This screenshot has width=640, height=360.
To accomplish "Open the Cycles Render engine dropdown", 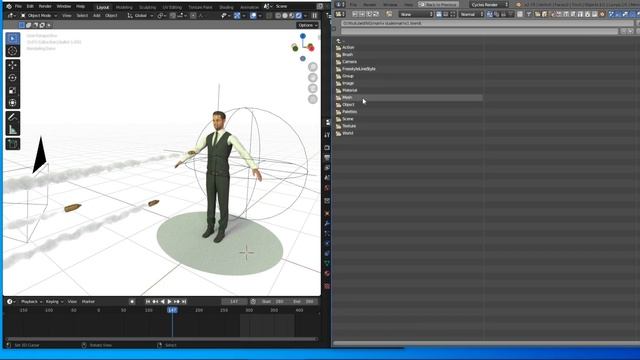I will [489, 4].
